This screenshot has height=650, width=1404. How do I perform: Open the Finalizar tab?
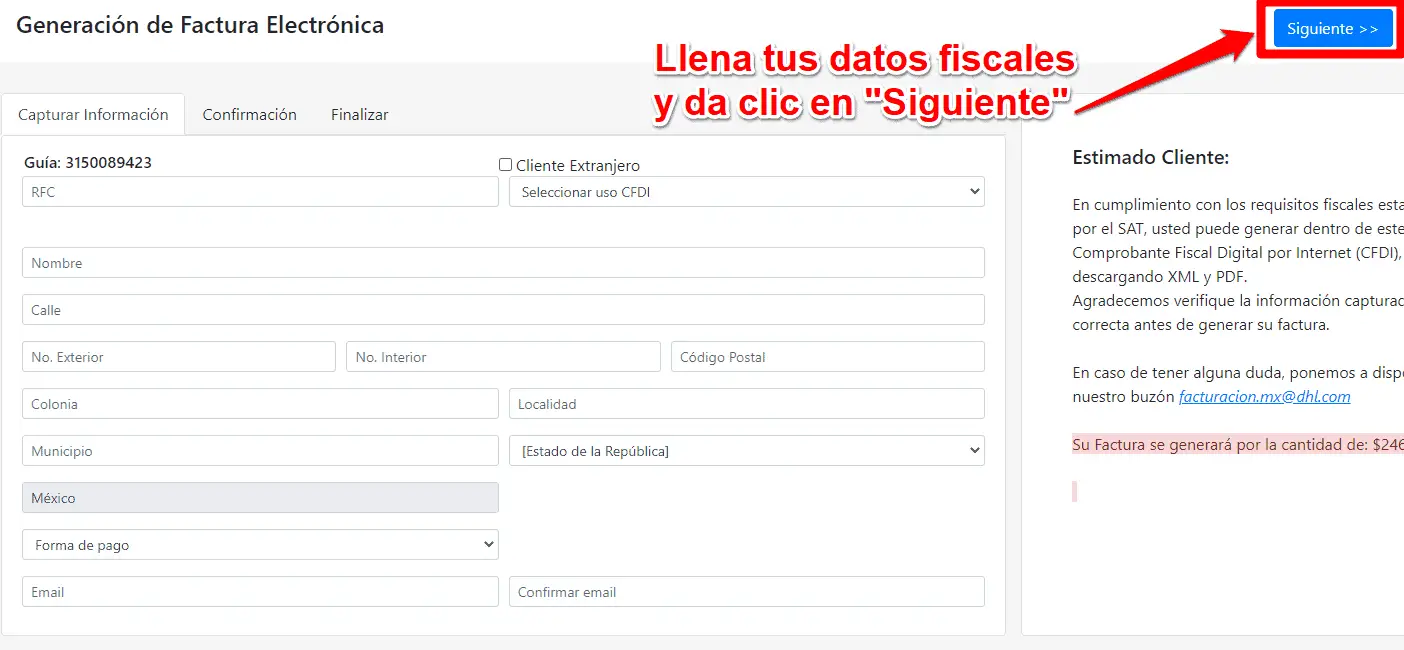tap(360, 115)
